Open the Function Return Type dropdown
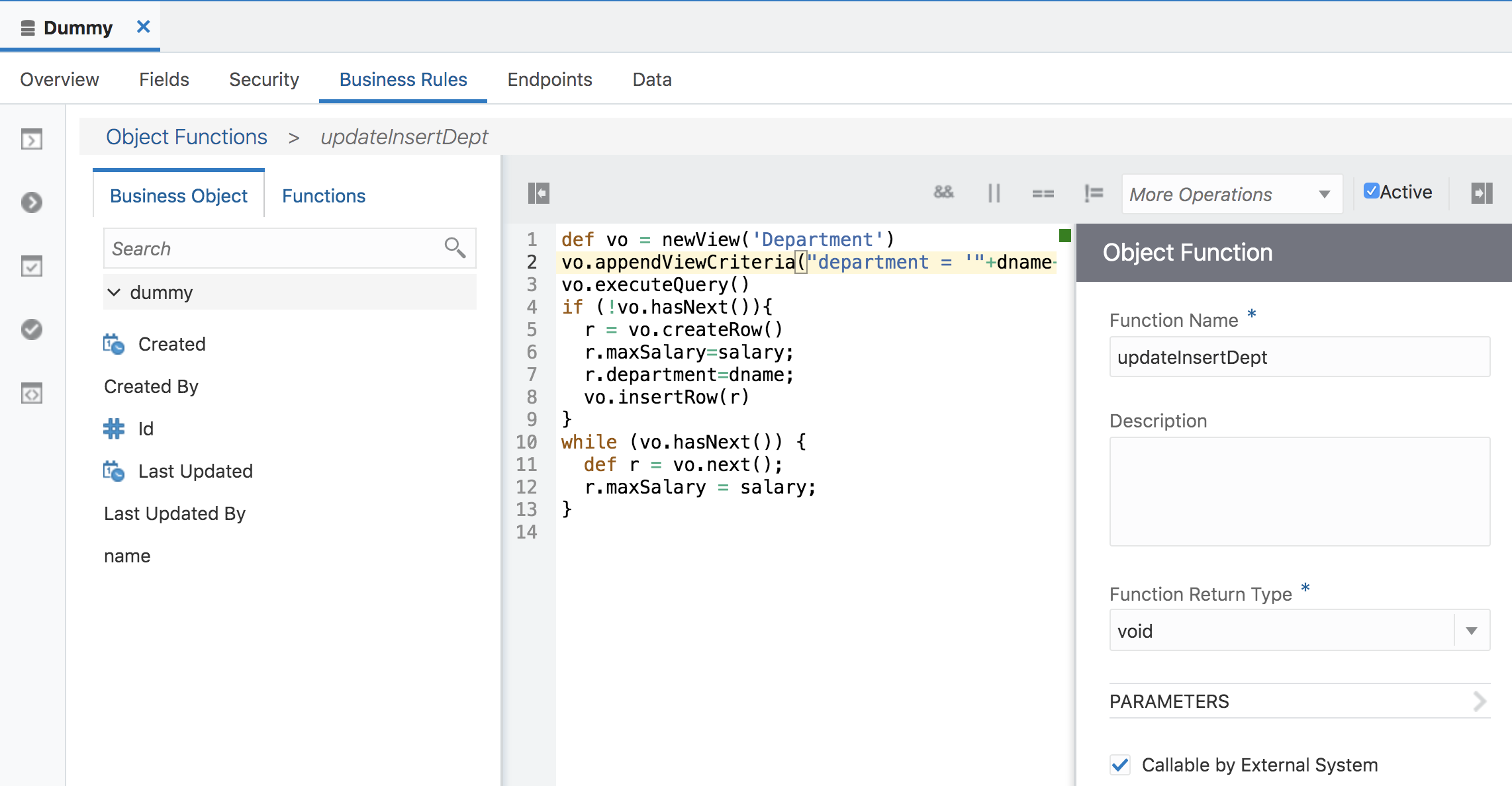 point(1471,630)
